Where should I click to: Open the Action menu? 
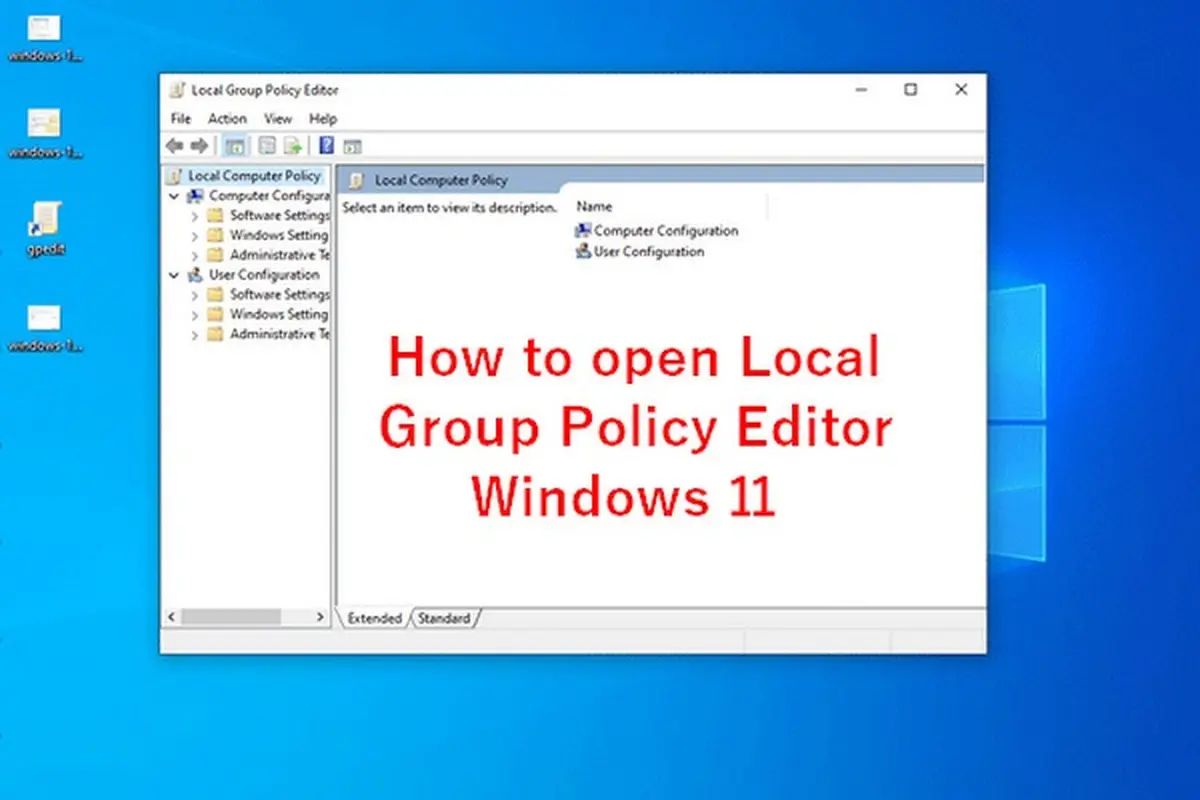227,118
